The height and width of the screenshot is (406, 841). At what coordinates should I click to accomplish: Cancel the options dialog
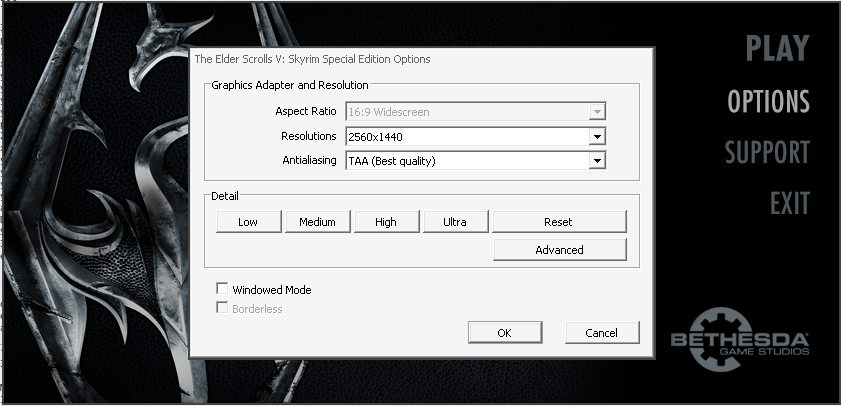point(602,333)
